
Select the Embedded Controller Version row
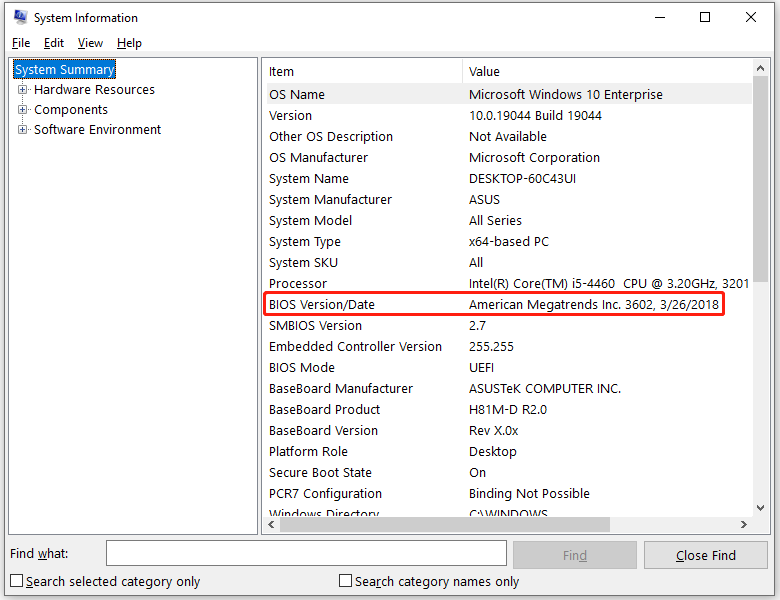[x=509, y=346]
